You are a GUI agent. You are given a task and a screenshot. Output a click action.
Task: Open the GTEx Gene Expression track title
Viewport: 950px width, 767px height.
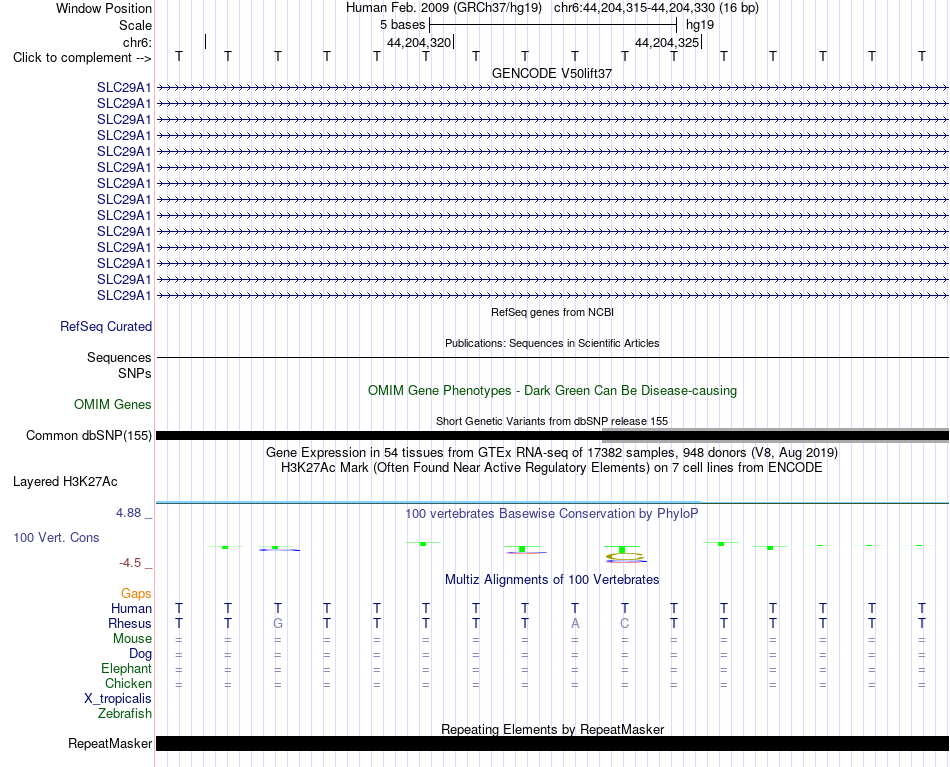tap(552, 453)
